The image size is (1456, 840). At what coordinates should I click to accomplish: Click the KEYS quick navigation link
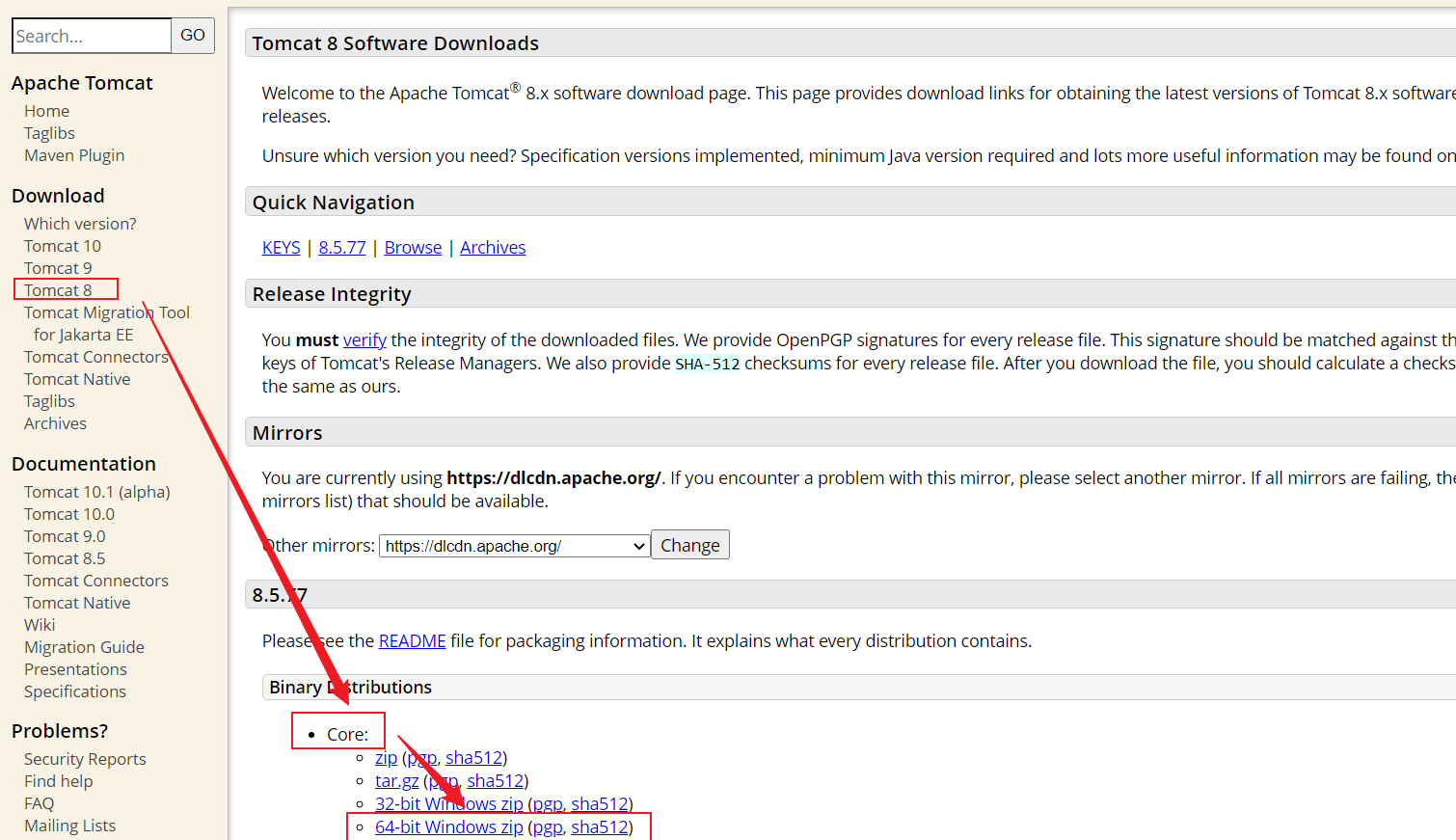281,248
